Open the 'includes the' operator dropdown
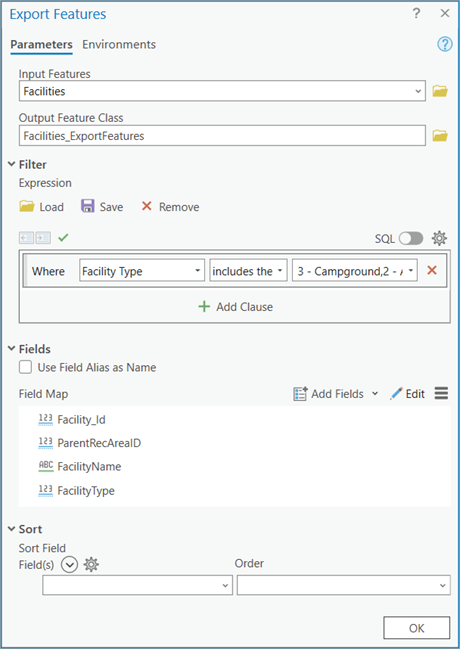The height and width of the screenshot is (649, 460). point(248,271)
